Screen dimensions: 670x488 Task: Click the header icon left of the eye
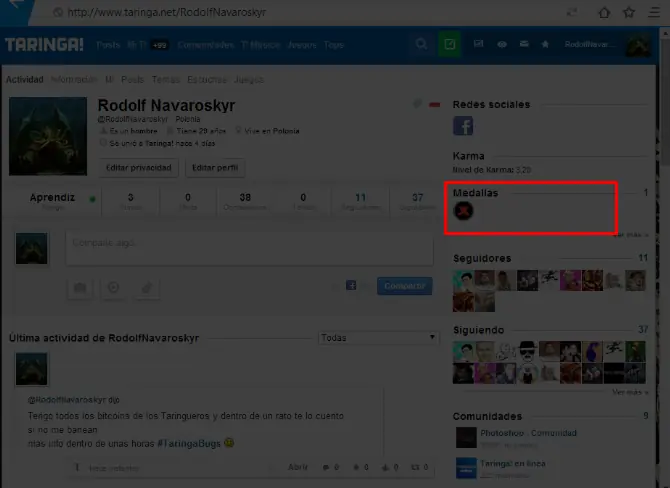479,44
